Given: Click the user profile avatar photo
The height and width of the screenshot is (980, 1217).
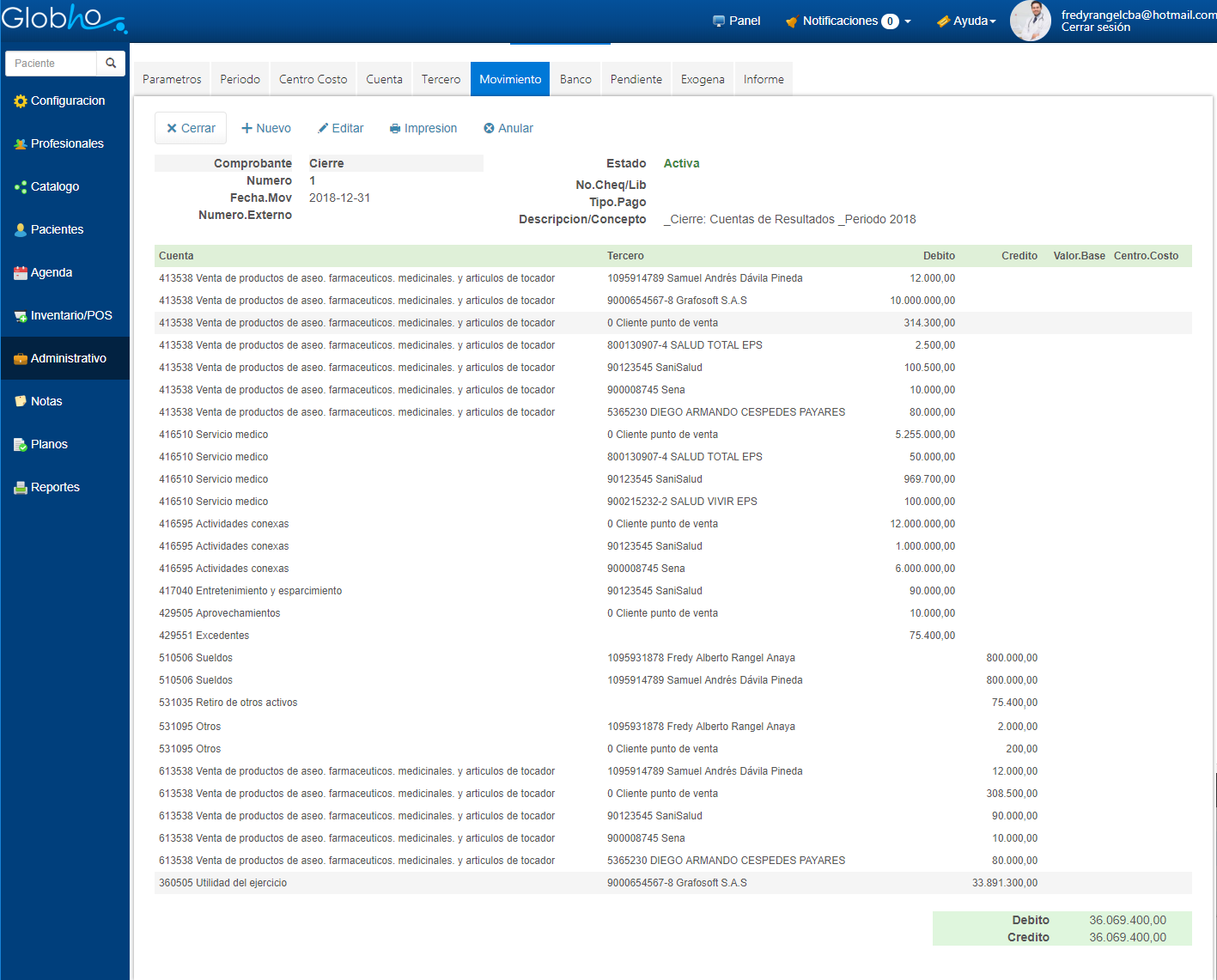Looking at the screenshot, I should 1030,21.
